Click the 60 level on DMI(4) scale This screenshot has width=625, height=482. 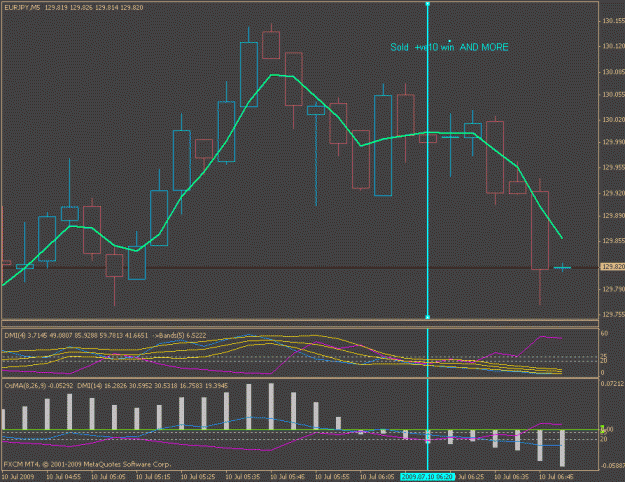tap(604, 333)
